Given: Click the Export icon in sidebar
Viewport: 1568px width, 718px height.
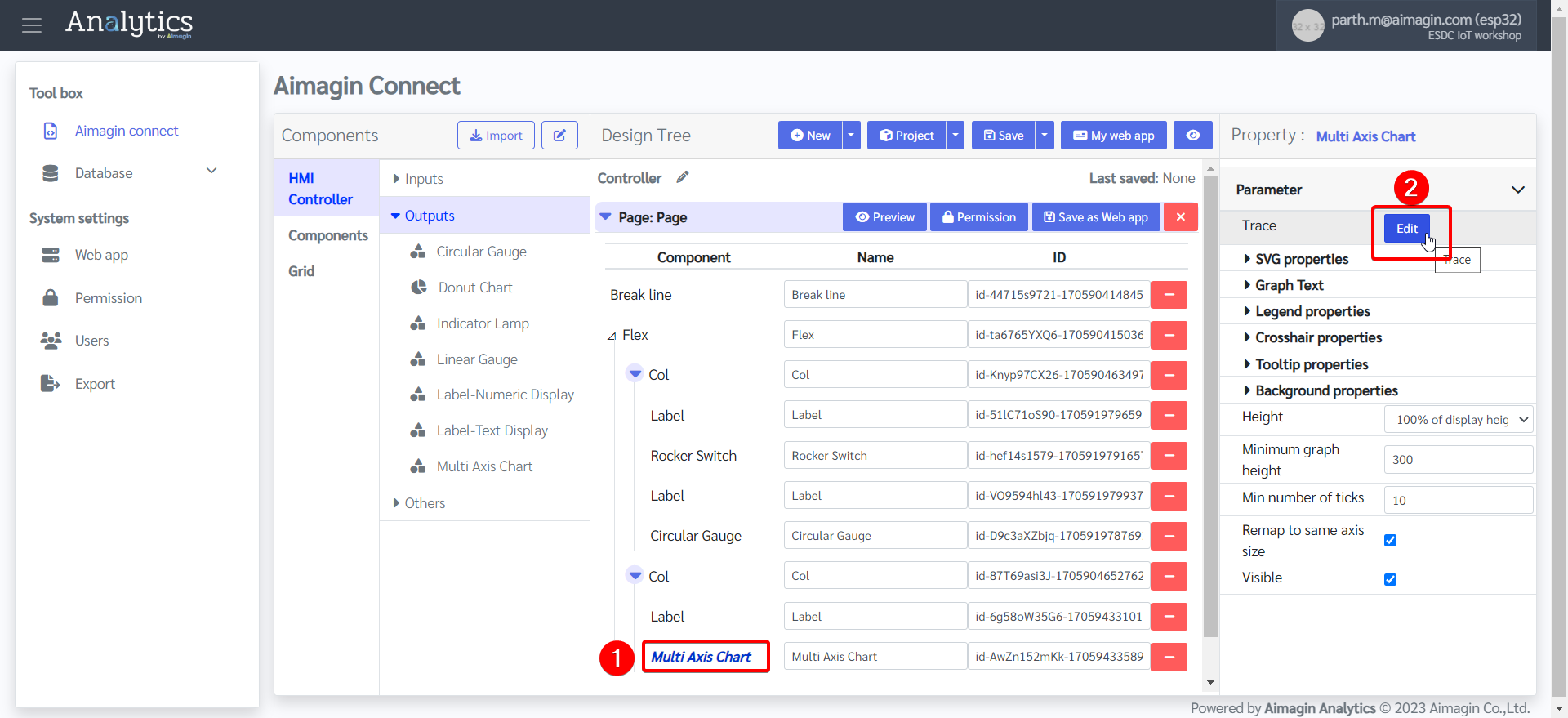Looking at the screenshot, I should coord(51,383).
